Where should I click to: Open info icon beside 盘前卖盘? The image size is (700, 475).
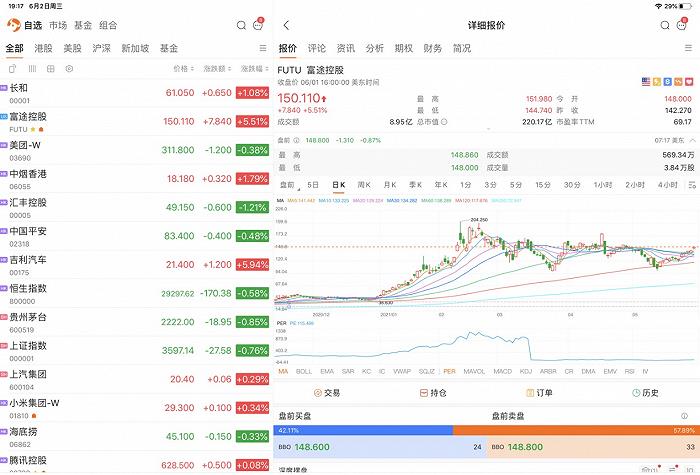click(x=684, y=416)
